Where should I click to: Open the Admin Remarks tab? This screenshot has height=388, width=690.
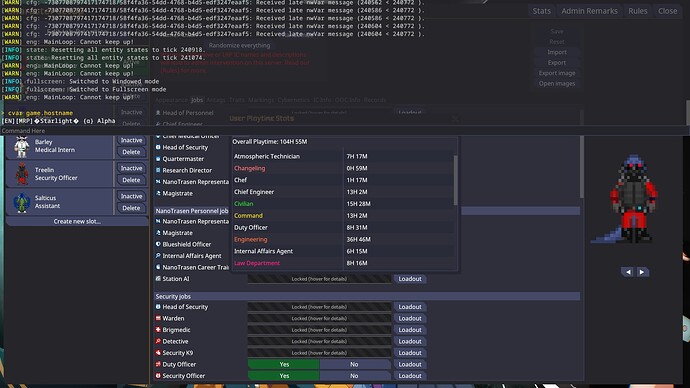pos(589,11)
